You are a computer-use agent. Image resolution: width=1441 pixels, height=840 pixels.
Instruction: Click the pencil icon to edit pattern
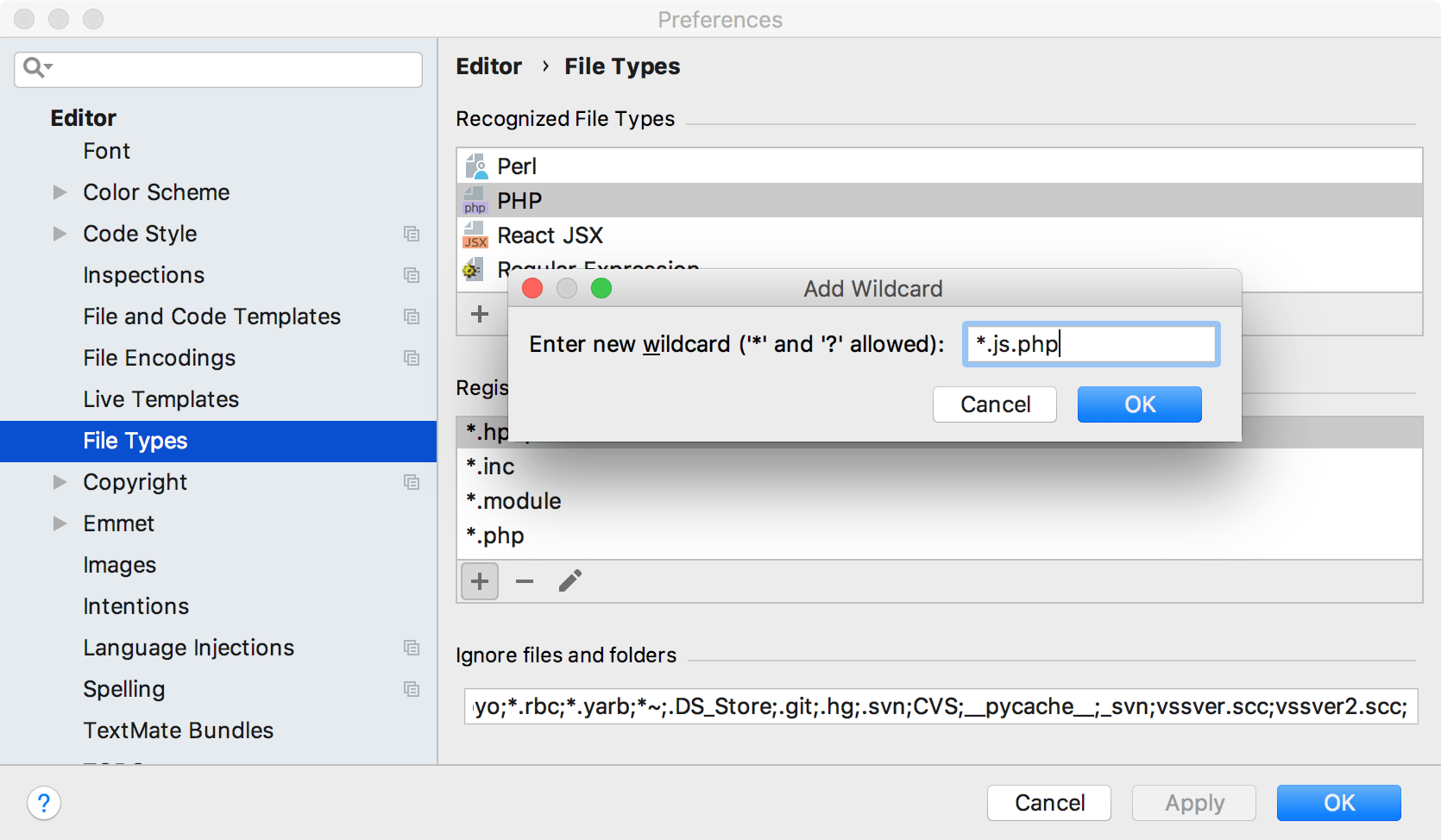click(569, 580)
